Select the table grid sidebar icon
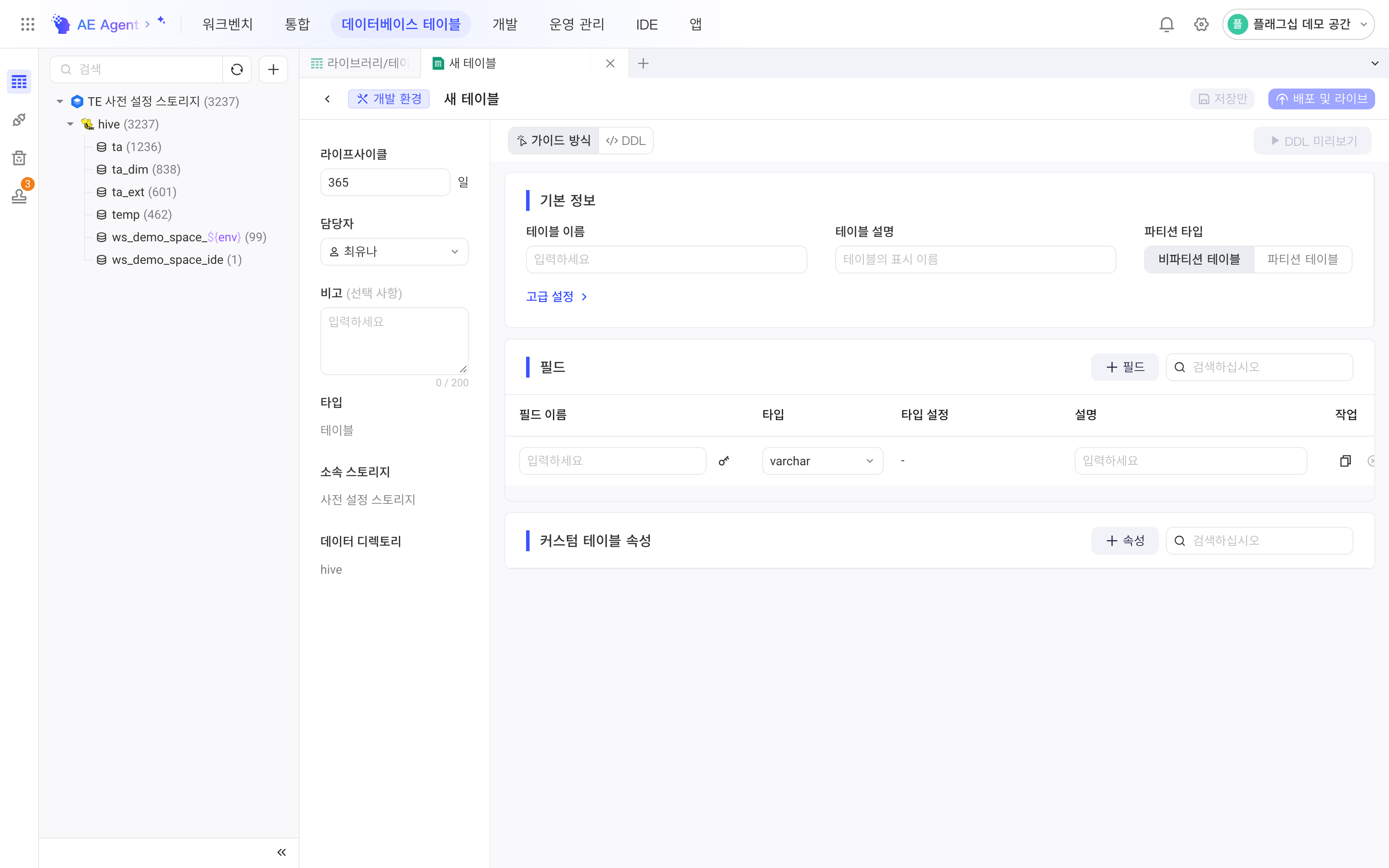1389x868 pixels. [x=19, y=82]
